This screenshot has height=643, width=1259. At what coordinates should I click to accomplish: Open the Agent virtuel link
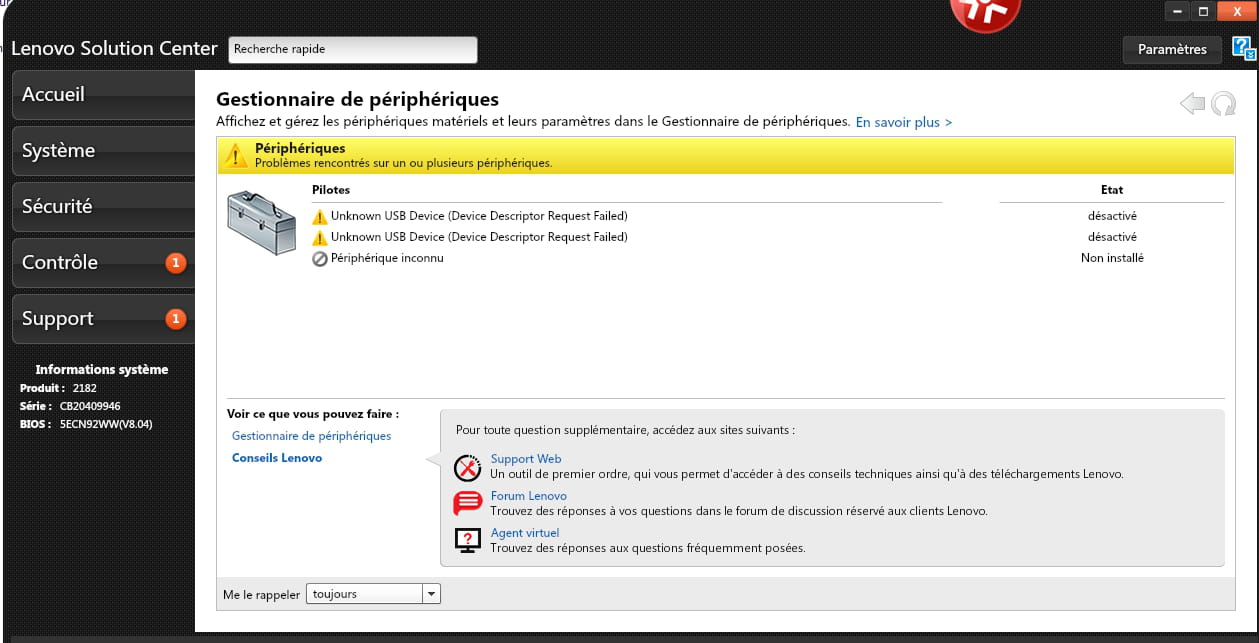point(524,533)
